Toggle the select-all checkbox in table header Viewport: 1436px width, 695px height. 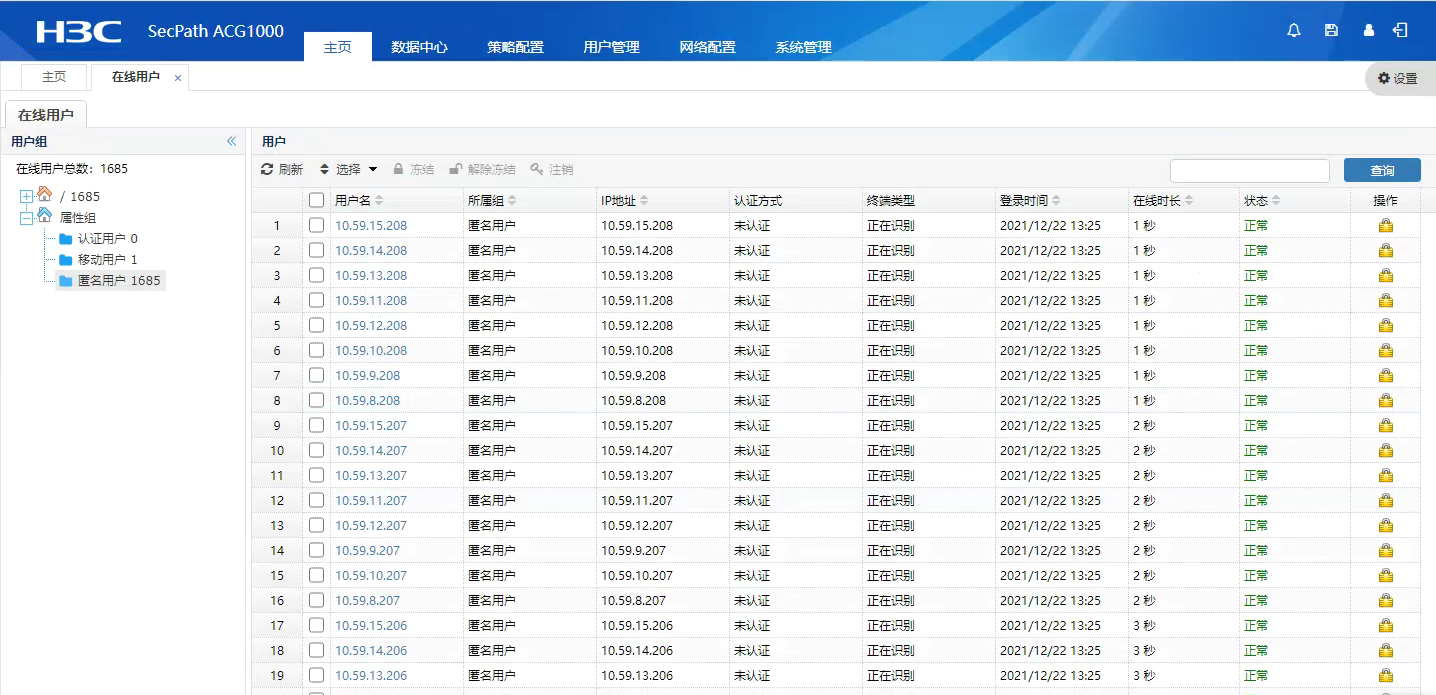click(x=316, y=200)
